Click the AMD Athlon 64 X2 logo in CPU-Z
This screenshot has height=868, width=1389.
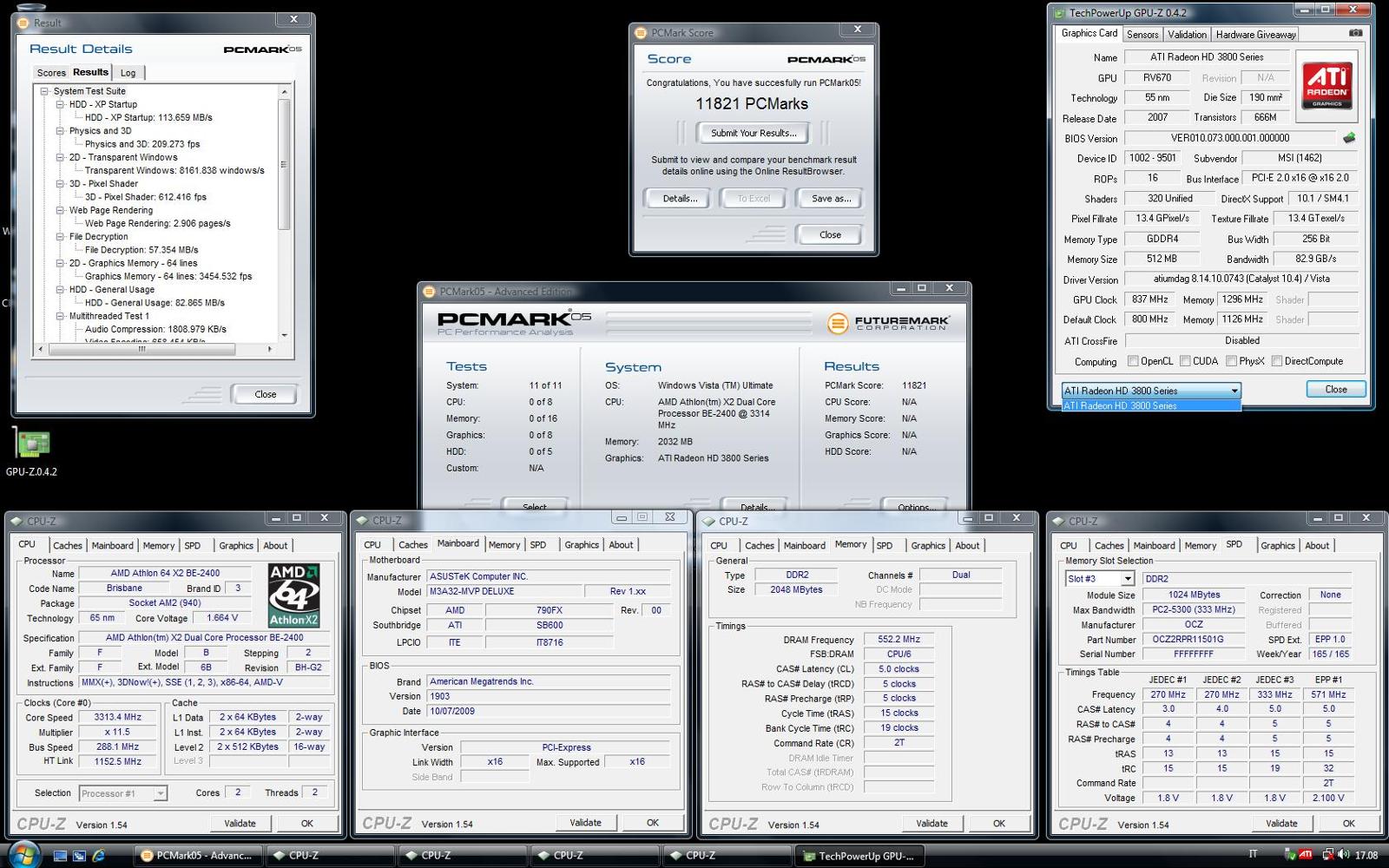click(x=294, y=595)
